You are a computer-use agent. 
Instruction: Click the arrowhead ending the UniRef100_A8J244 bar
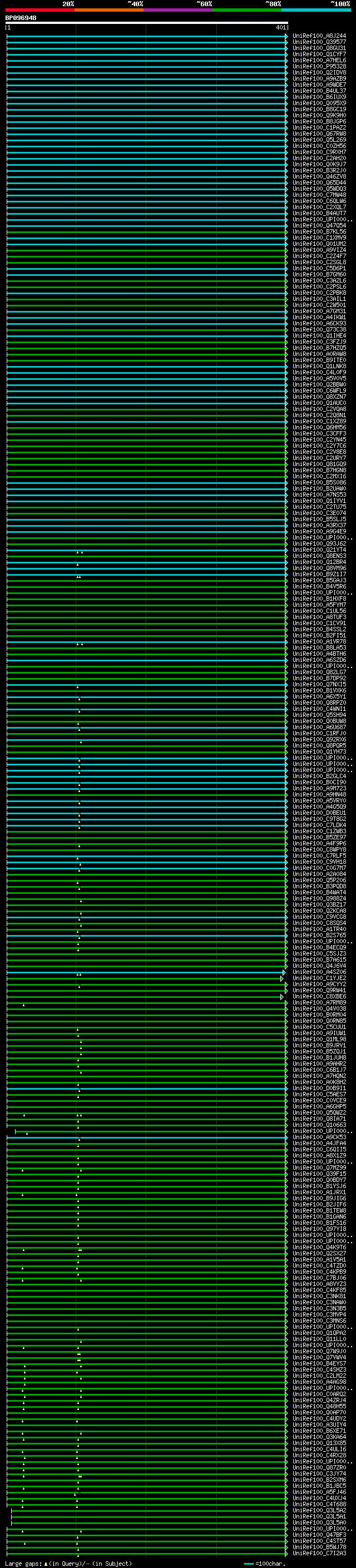click(286, 36)
